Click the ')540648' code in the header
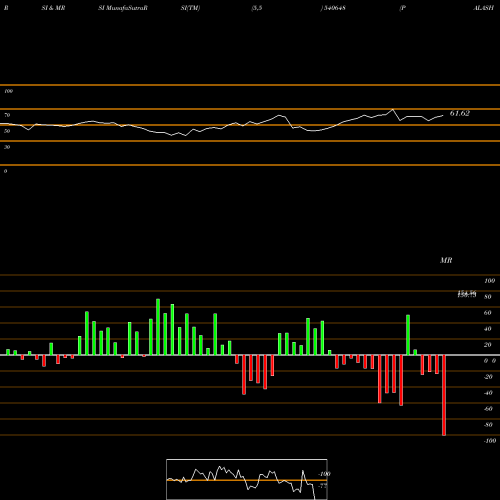 coord(333,8)
